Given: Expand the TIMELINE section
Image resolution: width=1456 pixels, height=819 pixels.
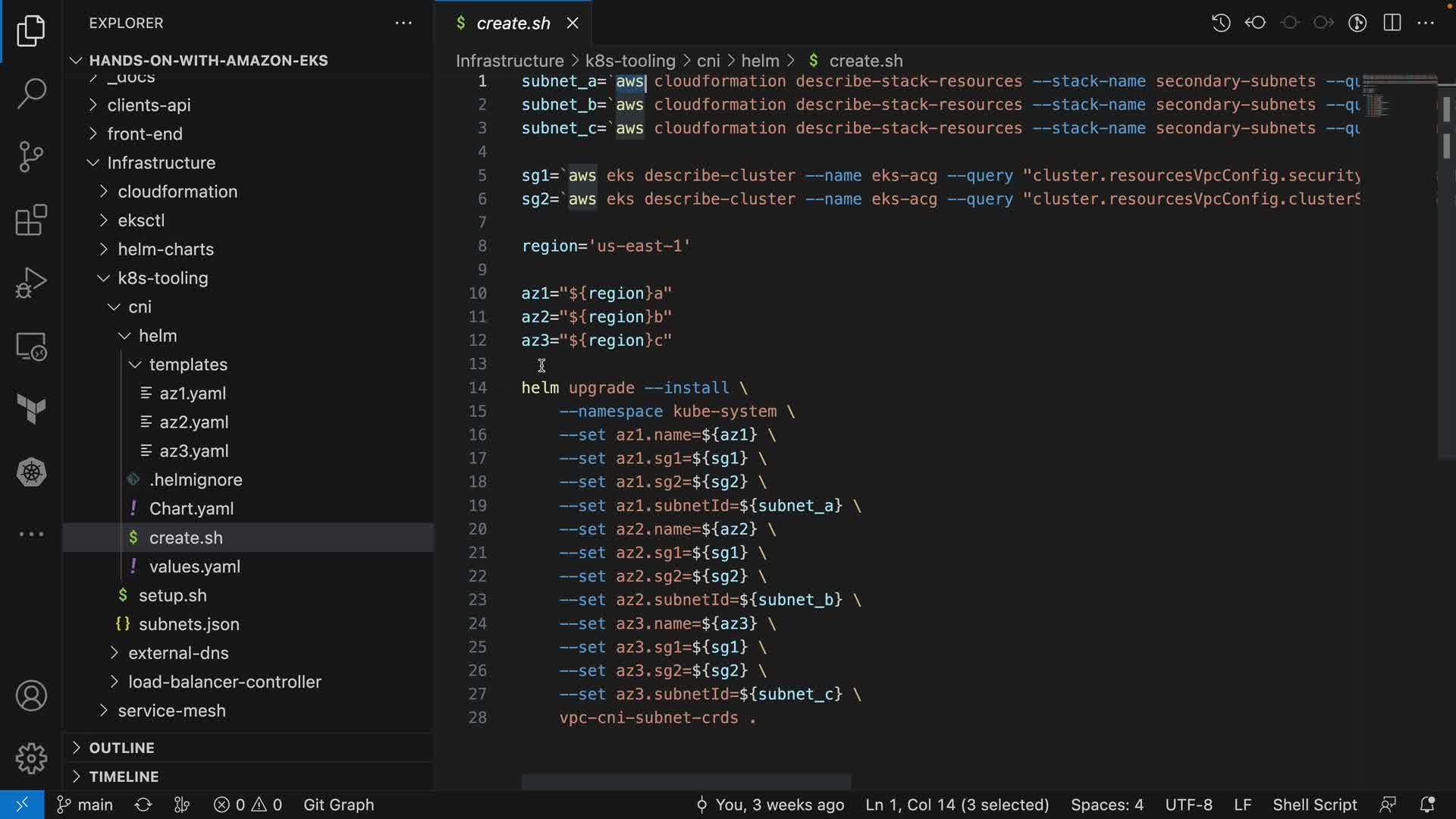Looking at the screenshot, I should (x=124, y=777).
